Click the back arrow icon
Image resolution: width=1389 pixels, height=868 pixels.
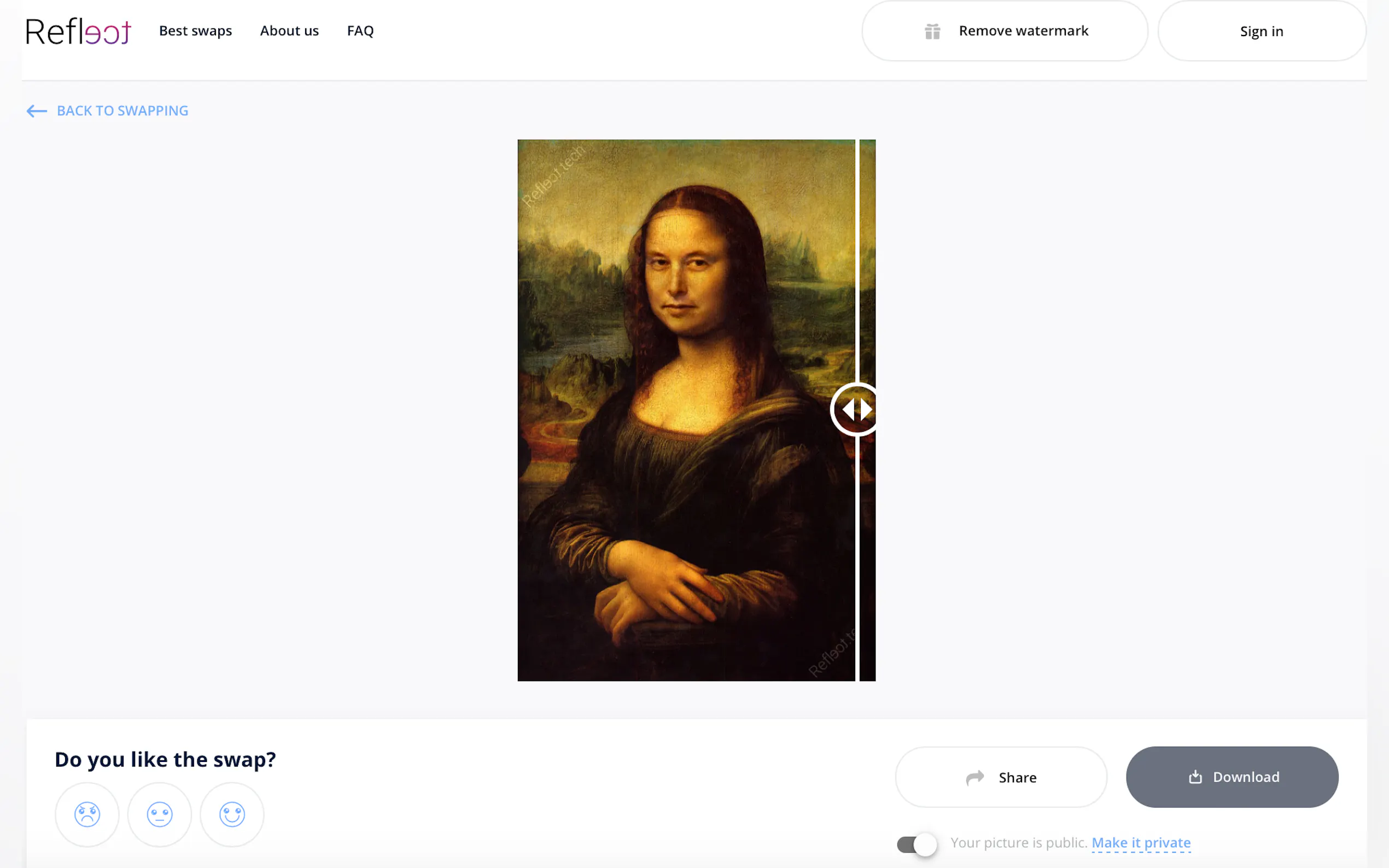37,111
